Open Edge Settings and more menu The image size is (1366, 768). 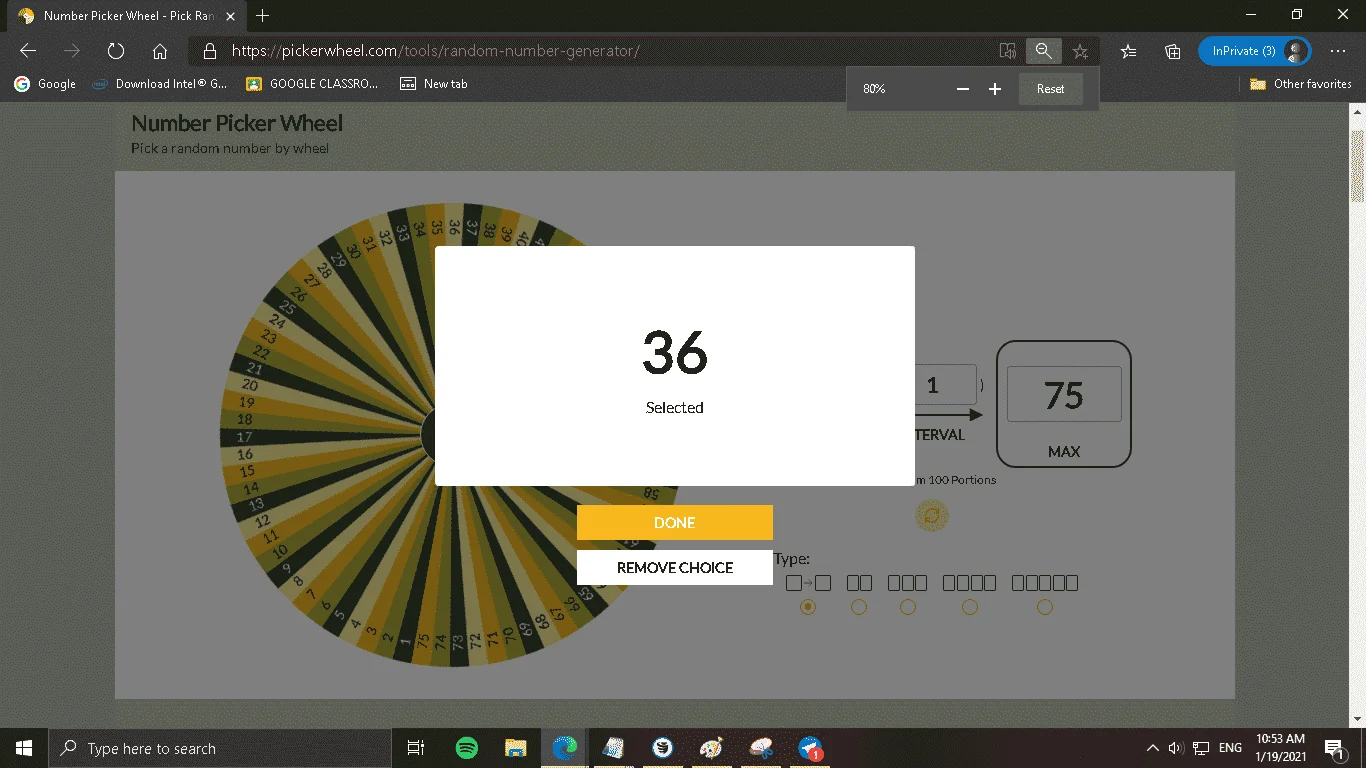tap(1338, 51)
